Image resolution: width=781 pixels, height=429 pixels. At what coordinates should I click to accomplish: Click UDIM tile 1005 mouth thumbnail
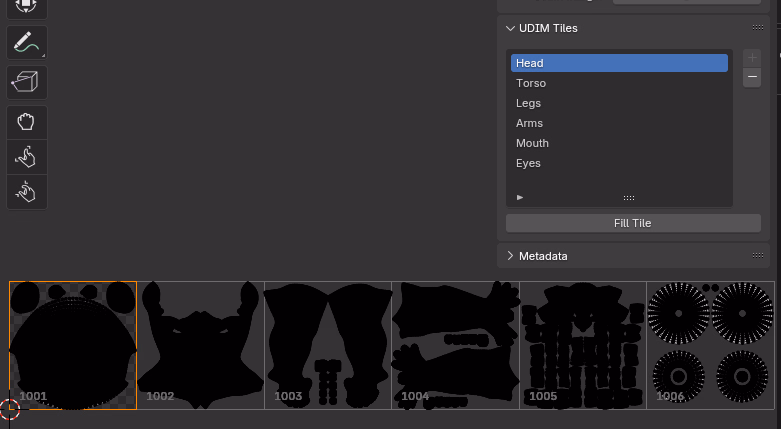(583, 345)
